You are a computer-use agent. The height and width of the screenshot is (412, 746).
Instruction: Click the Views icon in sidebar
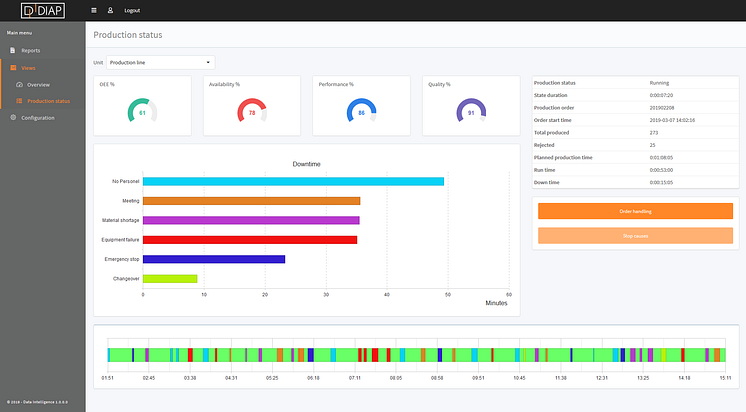[x=13, y=68]
